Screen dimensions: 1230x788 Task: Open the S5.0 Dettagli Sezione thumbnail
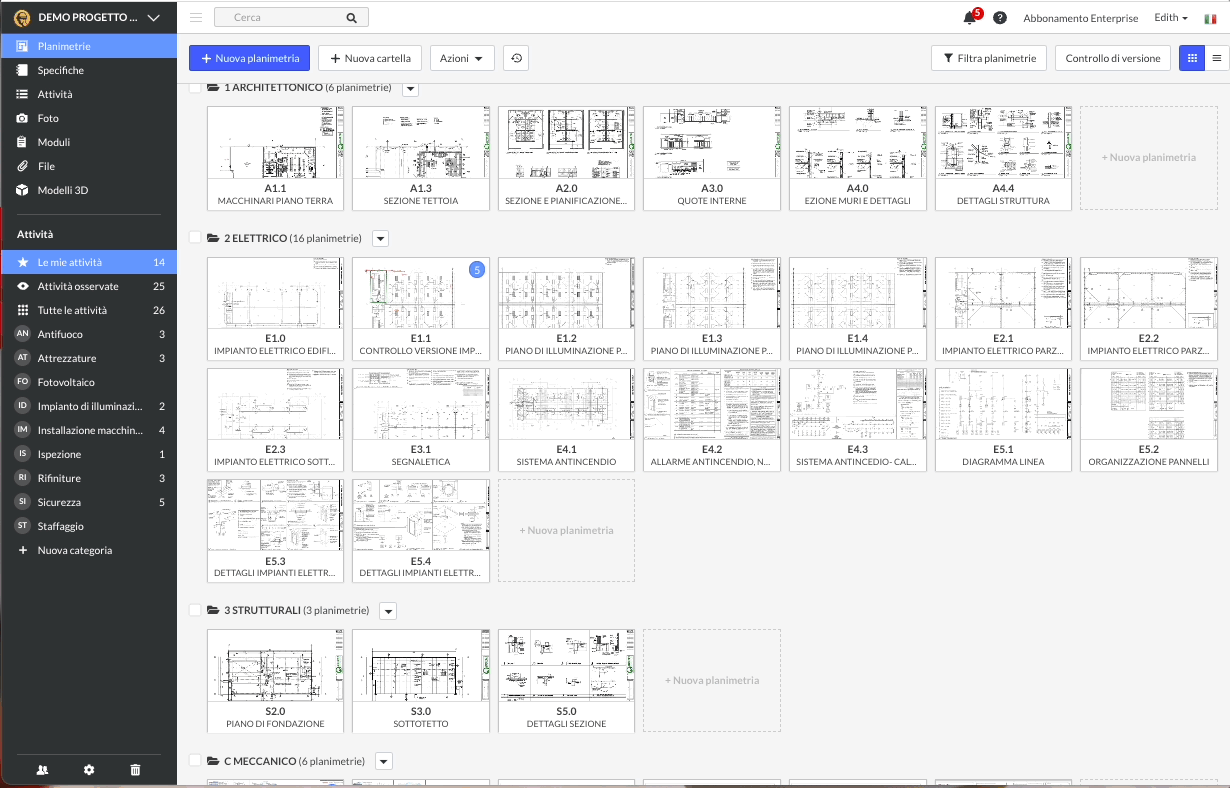click(x=566, y=681)
